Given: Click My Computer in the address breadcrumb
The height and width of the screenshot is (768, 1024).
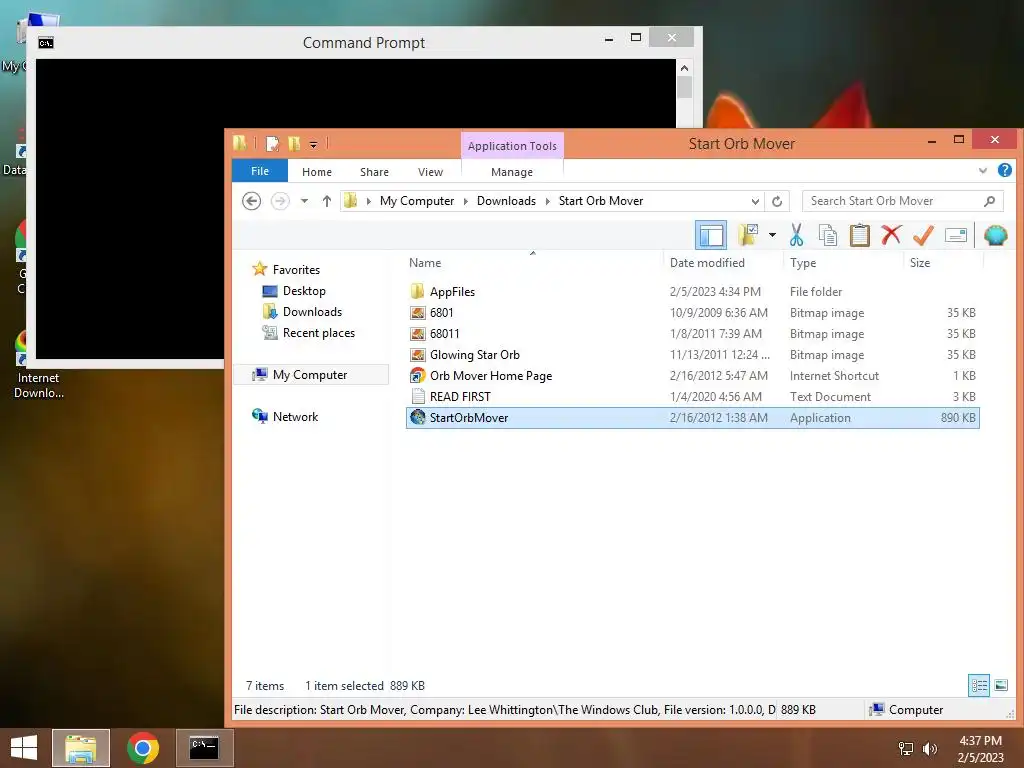Looking at the screenshot, I should (x=417, y=201).
